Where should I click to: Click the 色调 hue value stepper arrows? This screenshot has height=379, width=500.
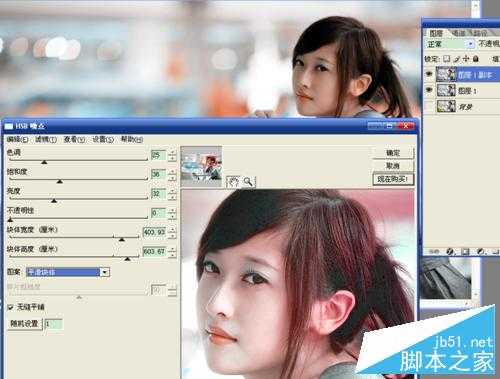tap(172, 155)
